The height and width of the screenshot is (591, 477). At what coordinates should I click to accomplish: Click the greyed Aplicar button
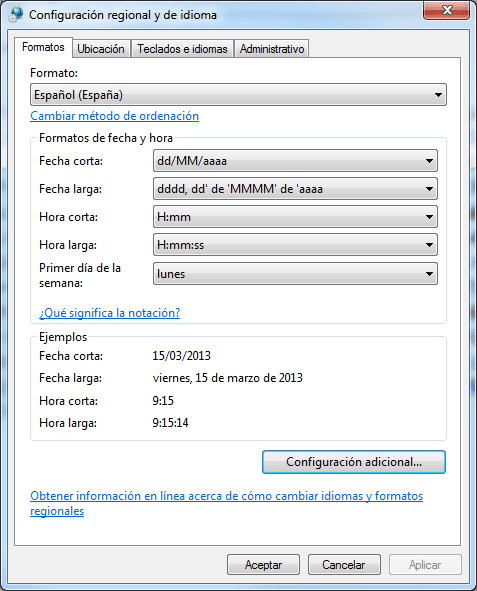[425, 565]
